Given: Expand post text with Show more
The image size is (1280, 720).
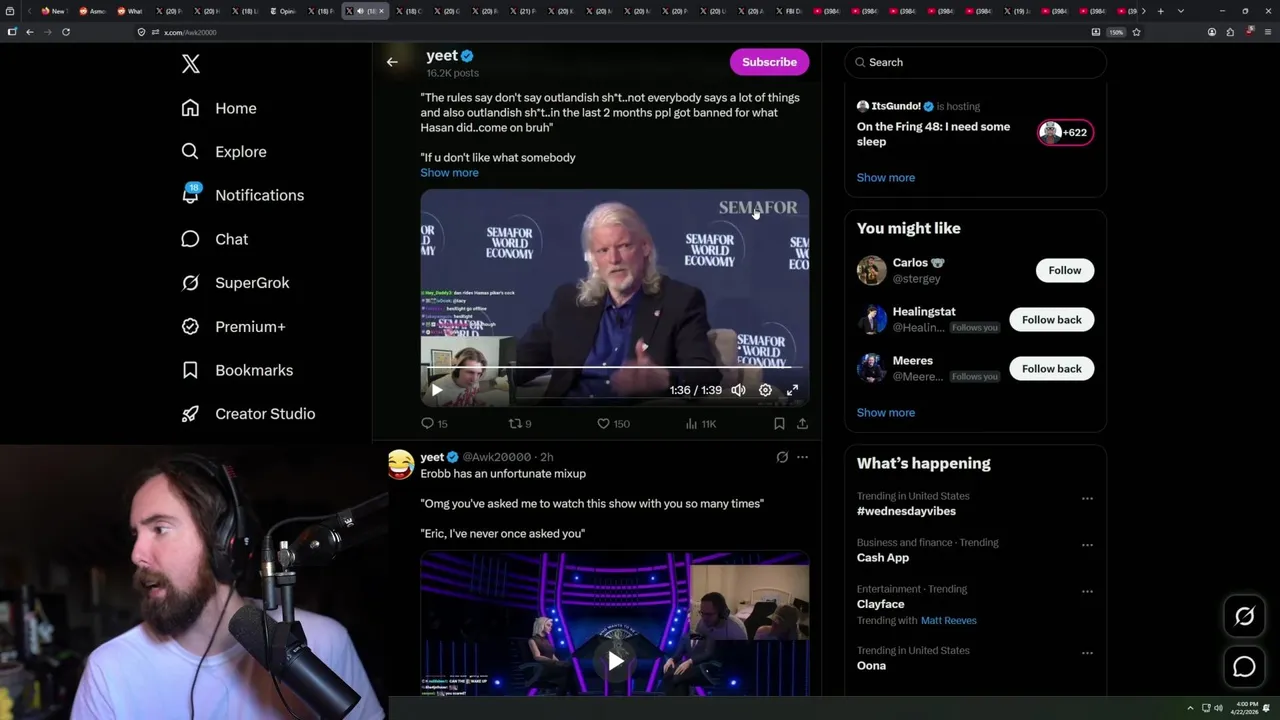Looking at the screenshot, I should (449, 173).
